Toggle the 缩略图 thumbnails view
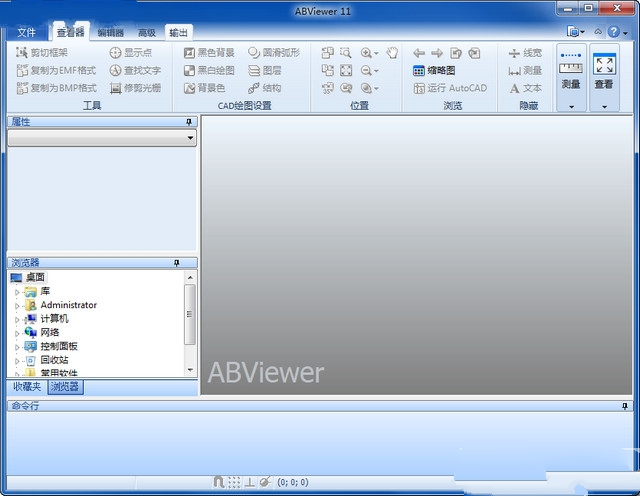 pos(434,70)
